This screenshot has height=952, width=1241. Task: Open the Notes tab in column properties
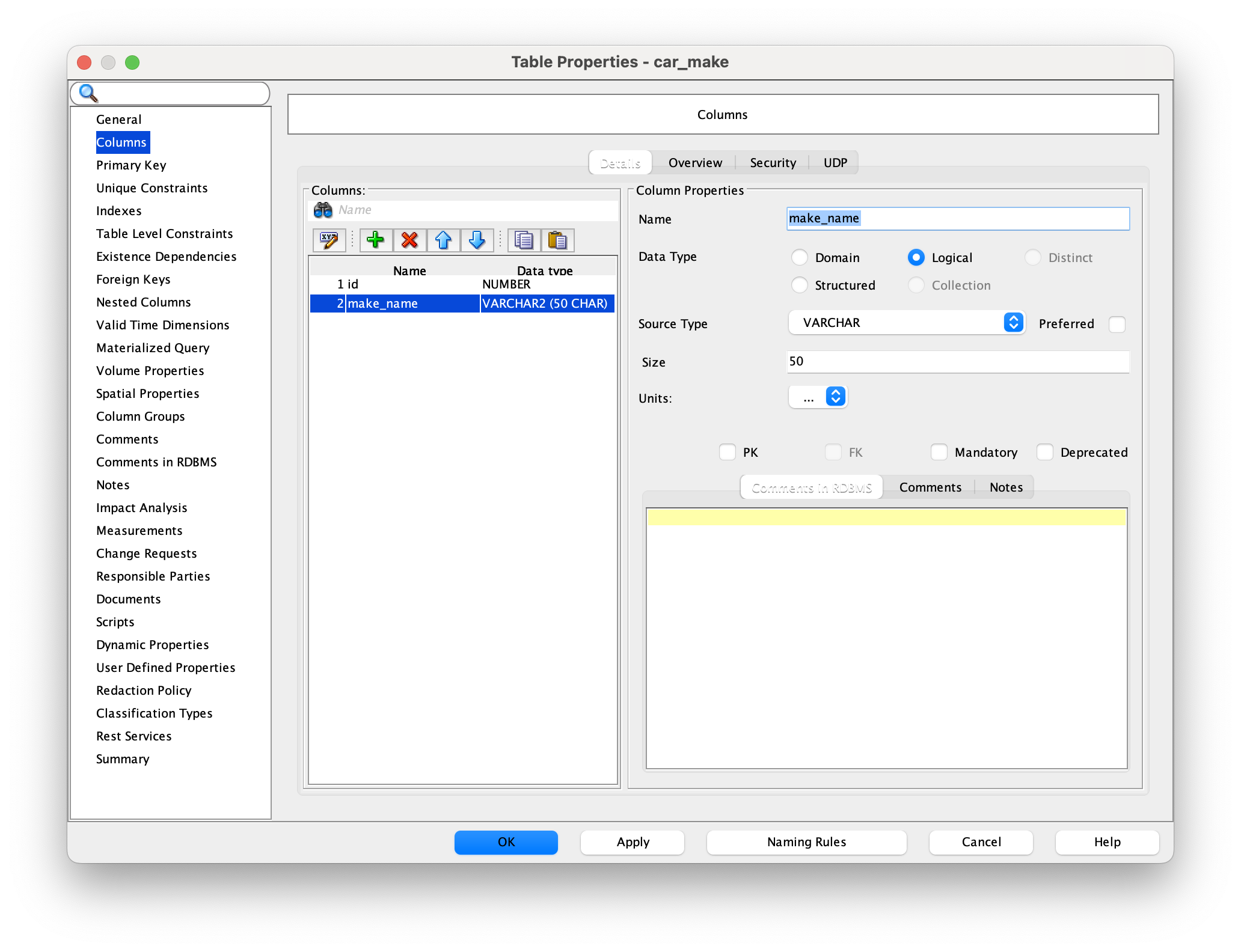pos(1005,487)
